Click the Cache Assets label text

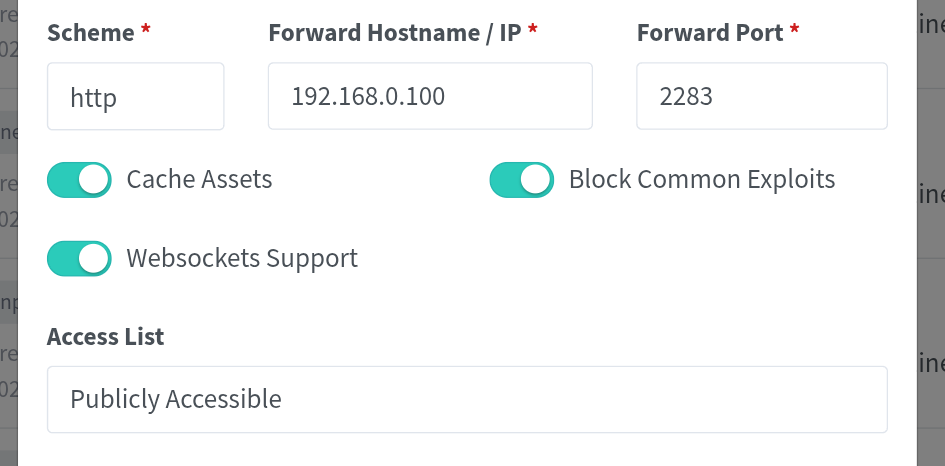point(199,180)
